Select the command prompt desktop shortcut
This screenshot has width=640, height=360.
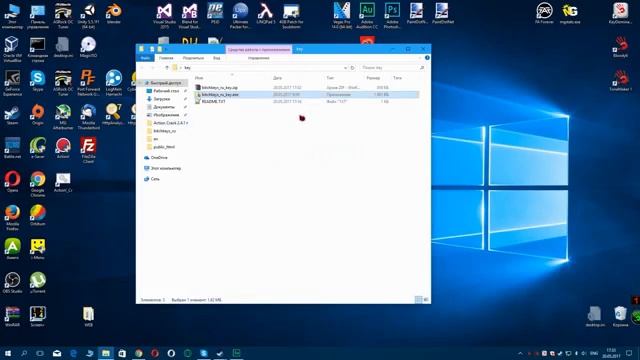[38, 49]
